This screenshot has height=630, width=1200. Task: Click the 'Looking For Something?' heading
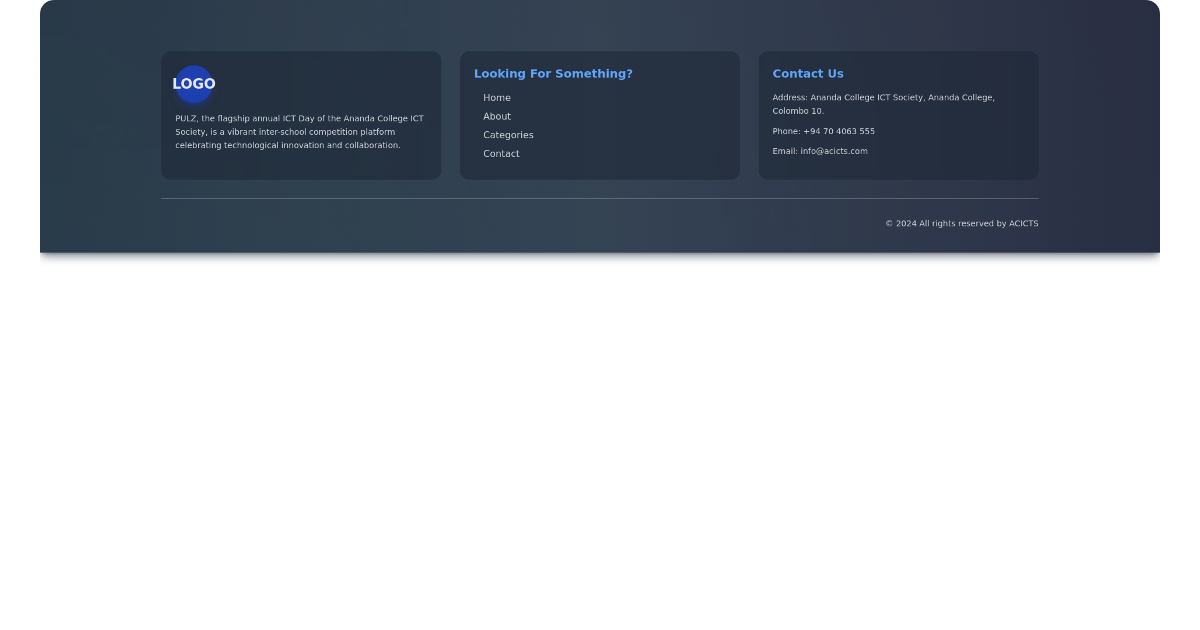553,73
